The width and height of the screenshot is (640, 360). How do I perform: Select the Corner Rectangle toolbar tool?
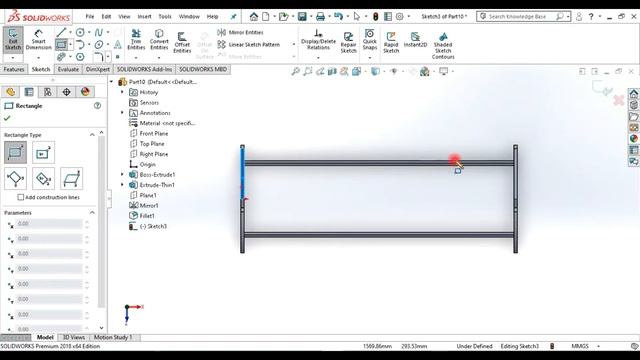61,44
